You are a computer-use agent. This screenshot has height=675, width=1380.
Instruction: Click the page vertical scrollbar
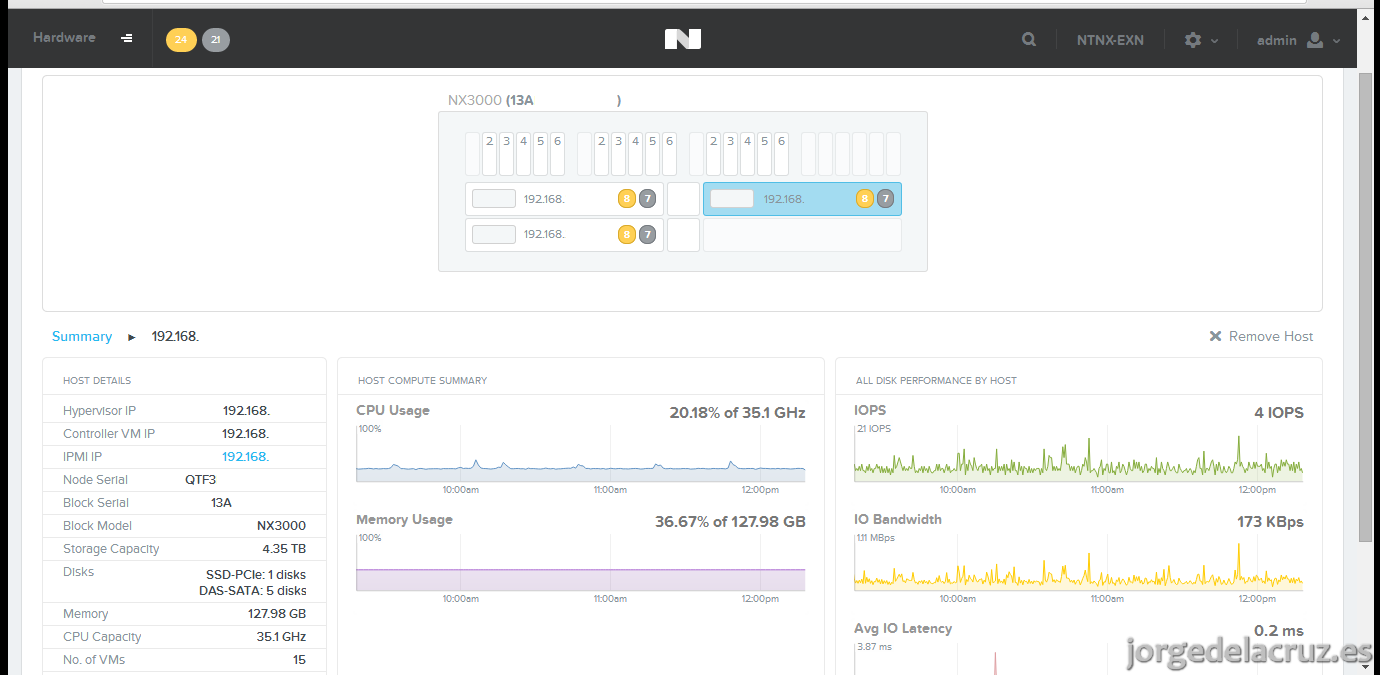coord(1366,308)
